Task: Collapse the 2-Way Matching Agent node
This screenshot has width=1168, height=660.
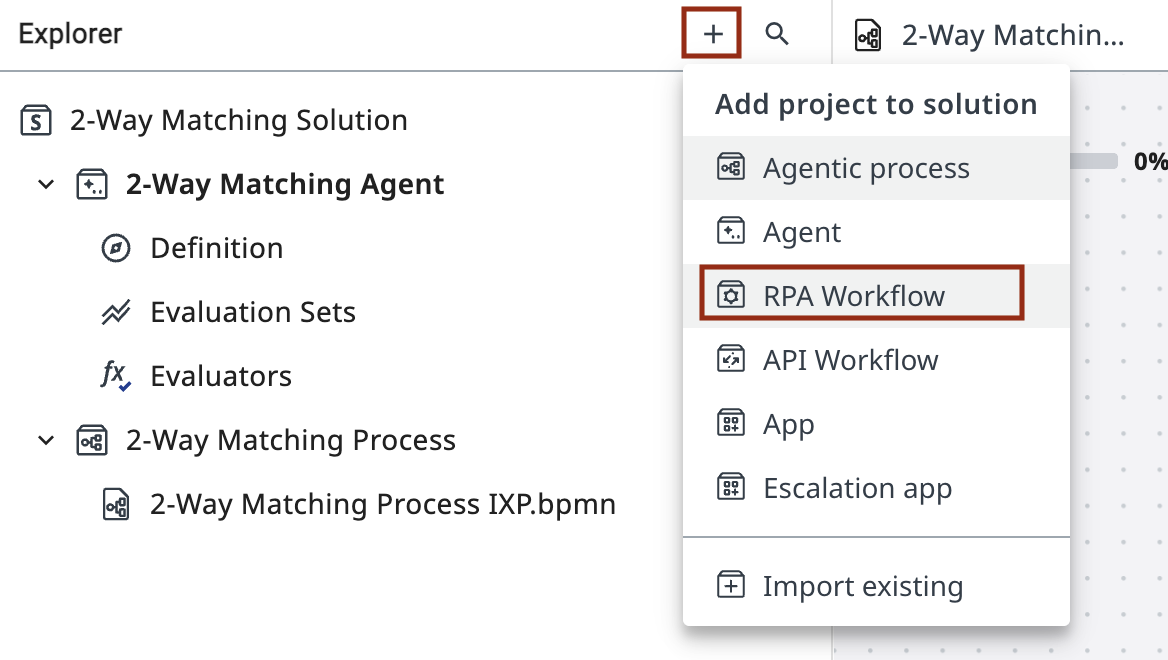Action: pyautogui.click(x=46, y=184)
